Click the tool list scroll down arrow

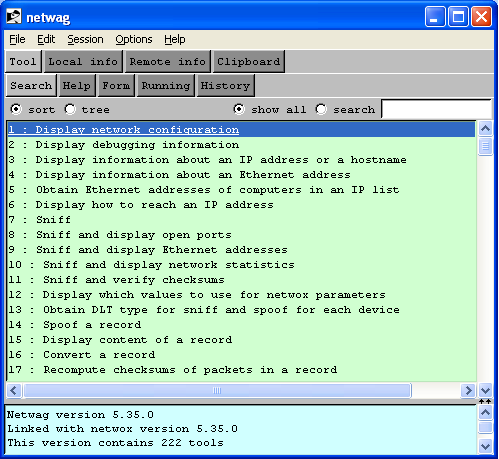[485, 390]
